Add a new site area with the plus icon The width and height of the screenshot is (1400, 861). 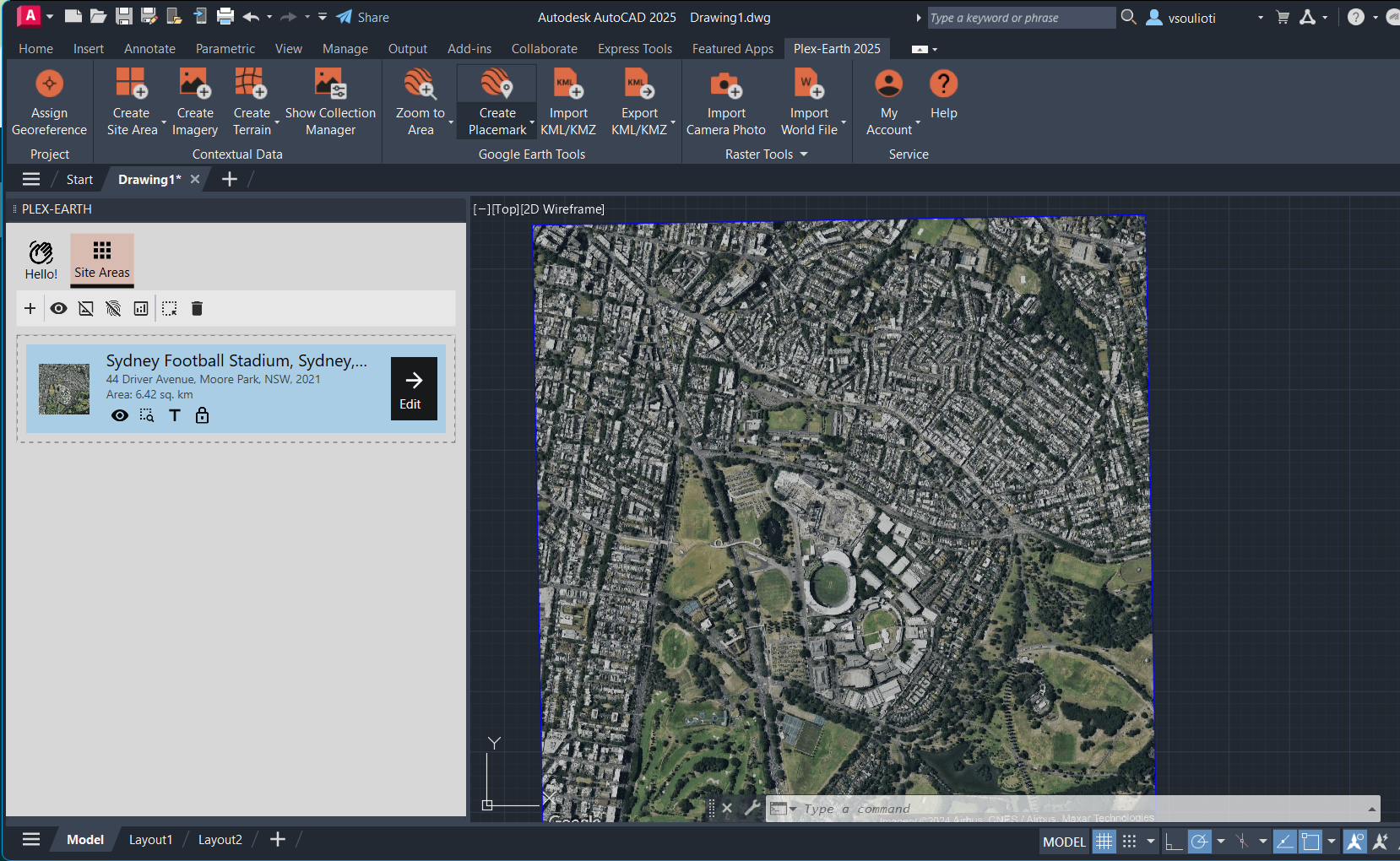[30, 309]
